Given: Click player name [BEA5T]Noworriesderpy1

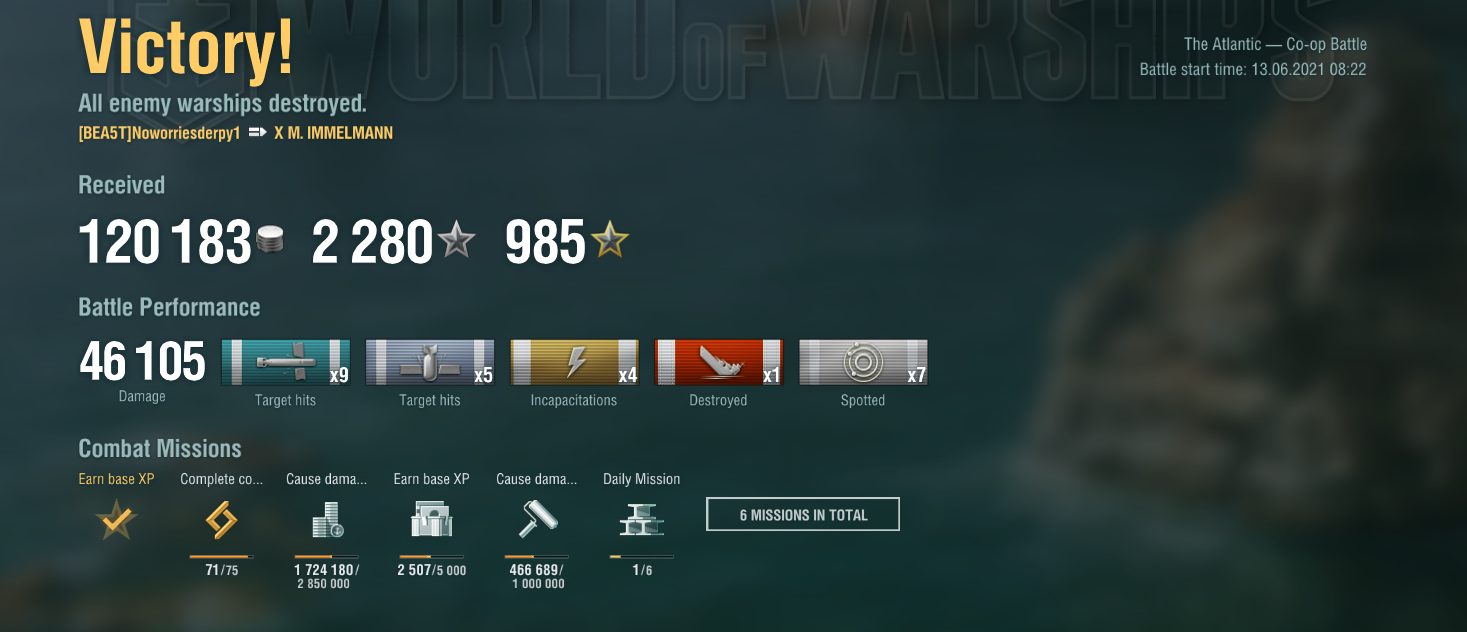Looking at the screenshot, I should point(159,133).
